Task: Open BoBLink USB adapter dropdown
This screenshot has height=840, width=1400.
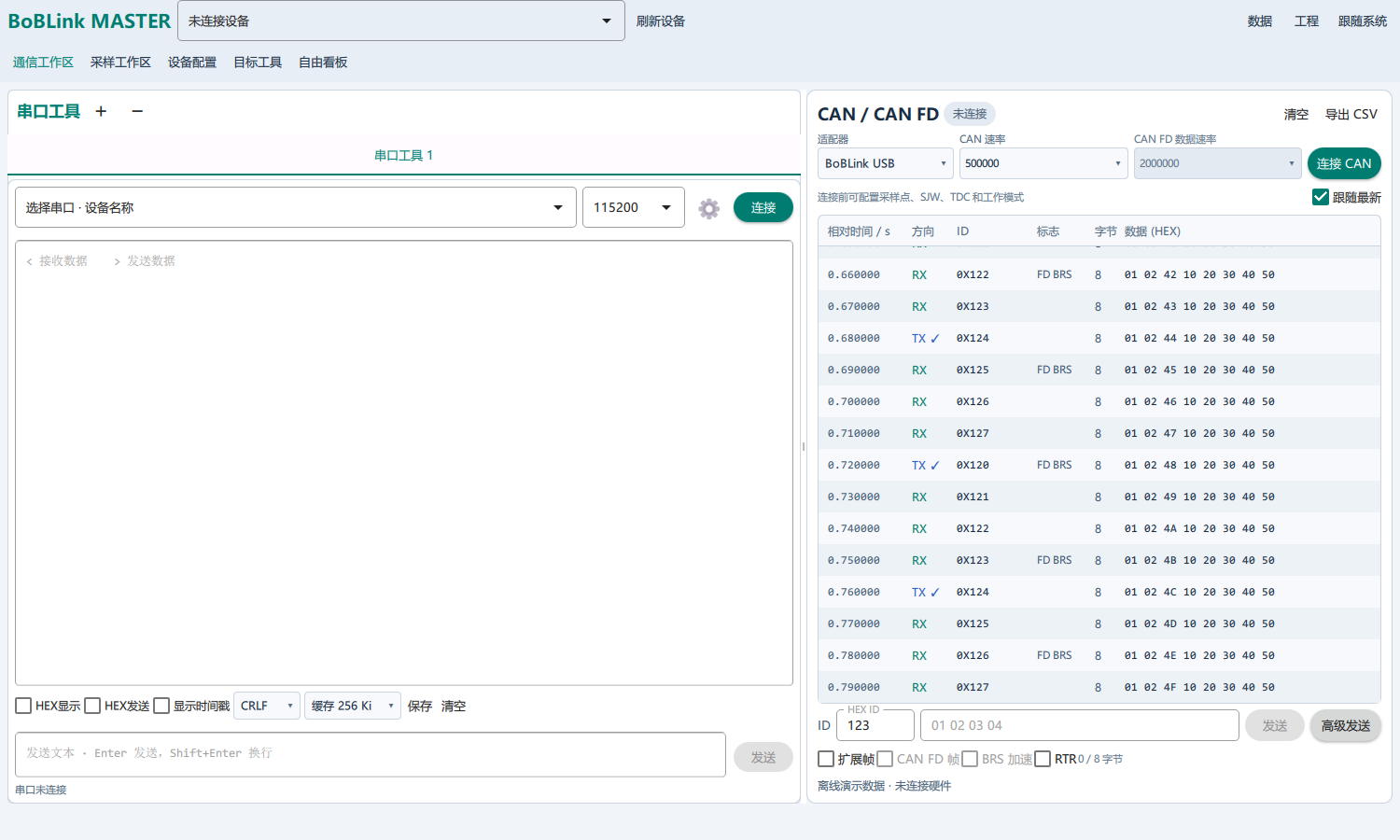Action: pyautogui.click(x=886, y=163)
